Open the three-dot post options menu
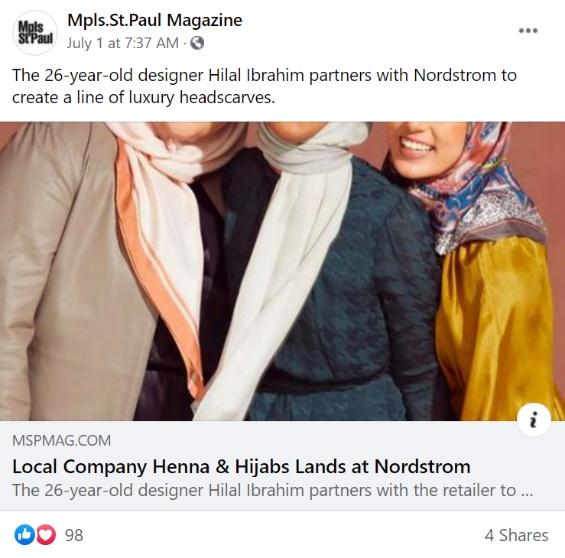Image resolution: width=565 pixels, height=558 pixels. click(x=528, y=31)
